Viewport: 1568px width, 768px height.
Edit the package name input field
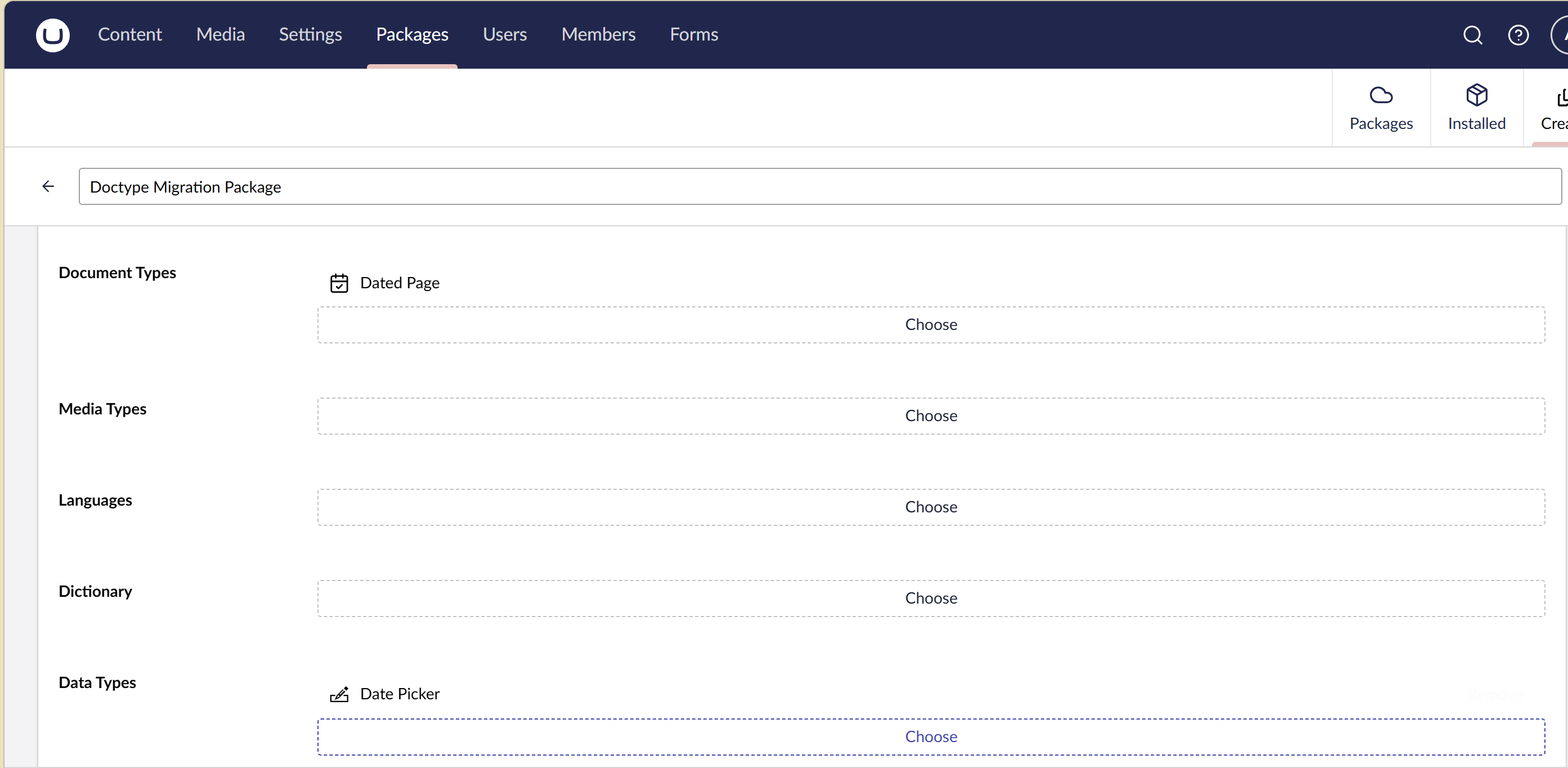(819, 187)
